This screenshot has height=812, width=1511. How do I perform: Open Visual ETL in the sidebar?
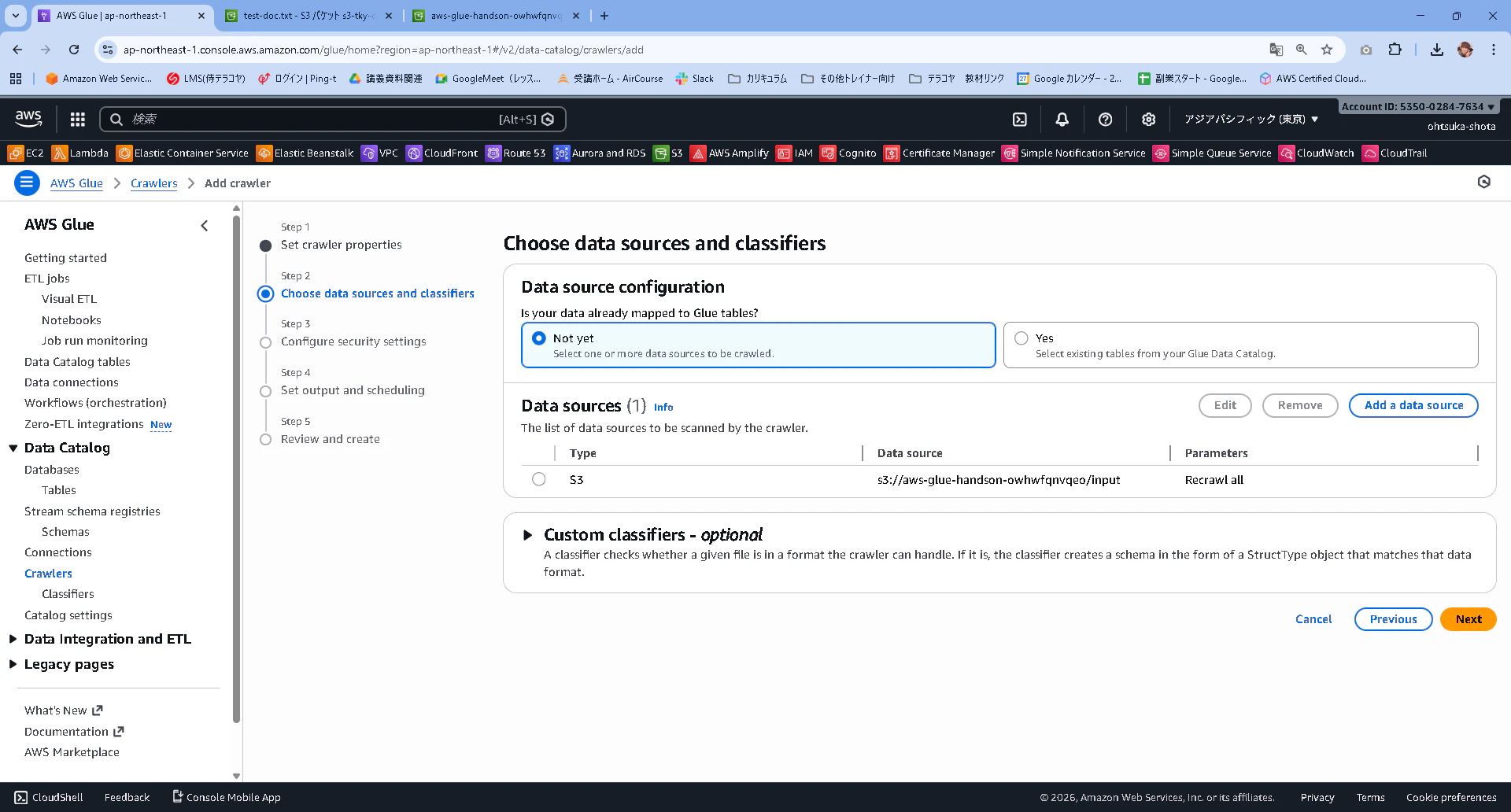coord(69,299)
